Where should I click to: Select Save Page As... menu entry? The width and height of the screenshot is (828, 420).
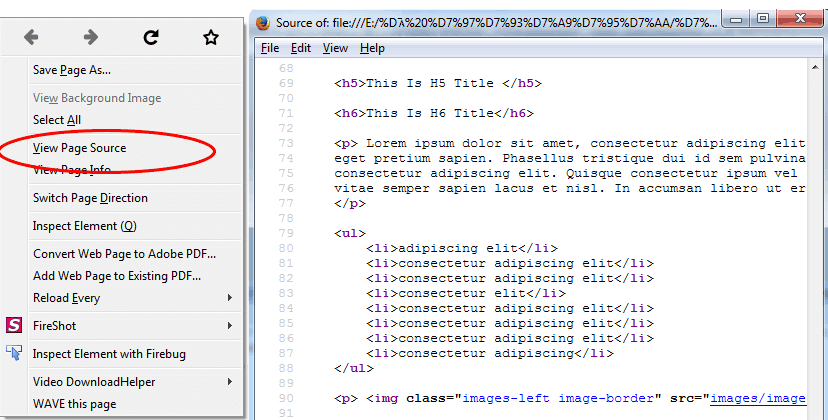71,70
